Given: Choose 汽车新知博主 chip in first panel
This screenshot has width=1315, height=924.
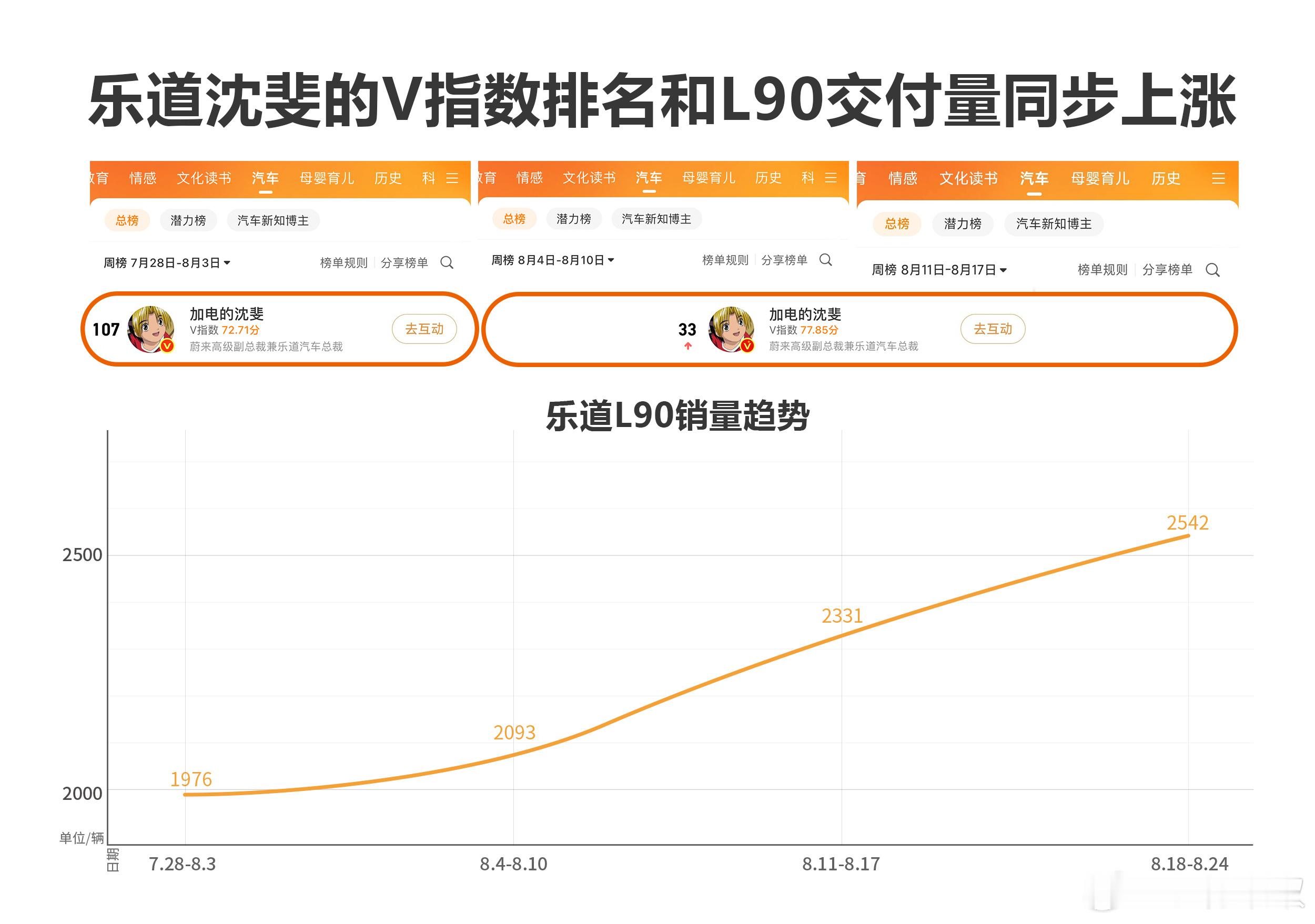Looking at the screenshot, I should pos(272,220).
